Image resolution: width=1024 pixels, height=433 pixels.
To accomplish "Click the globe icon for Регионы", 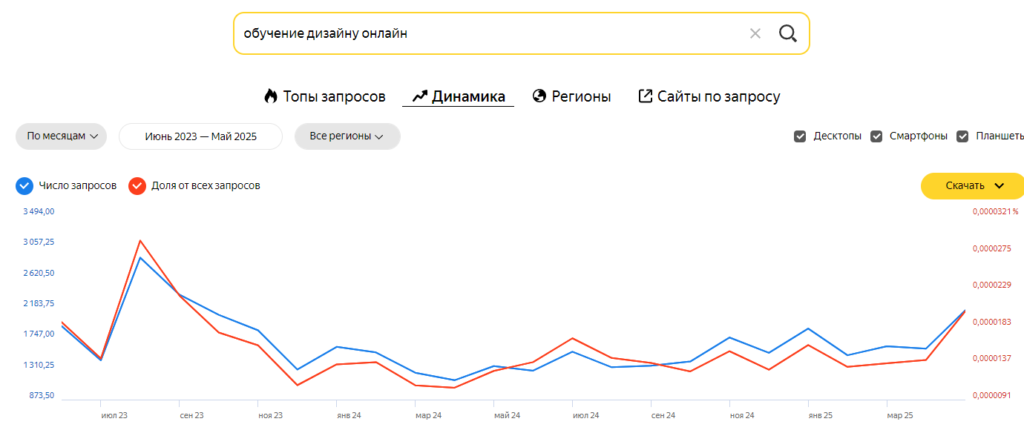I will pyautogui.click(x=539, y=97).
